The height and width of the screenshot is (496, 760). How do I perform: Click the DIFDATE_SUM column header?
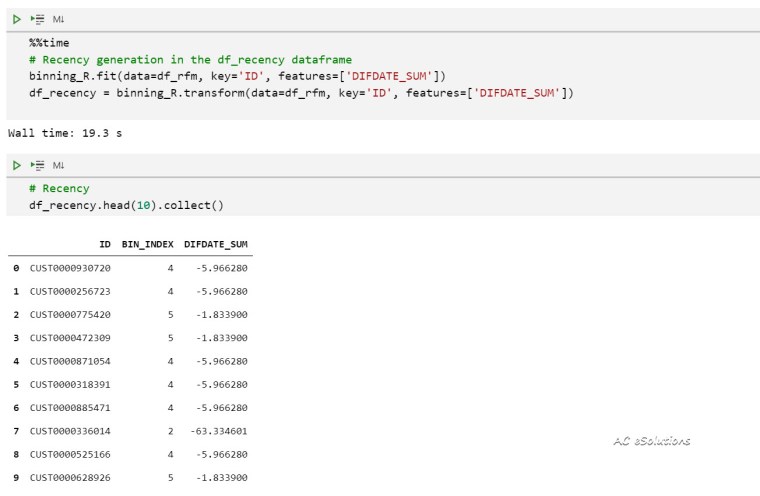216,244
